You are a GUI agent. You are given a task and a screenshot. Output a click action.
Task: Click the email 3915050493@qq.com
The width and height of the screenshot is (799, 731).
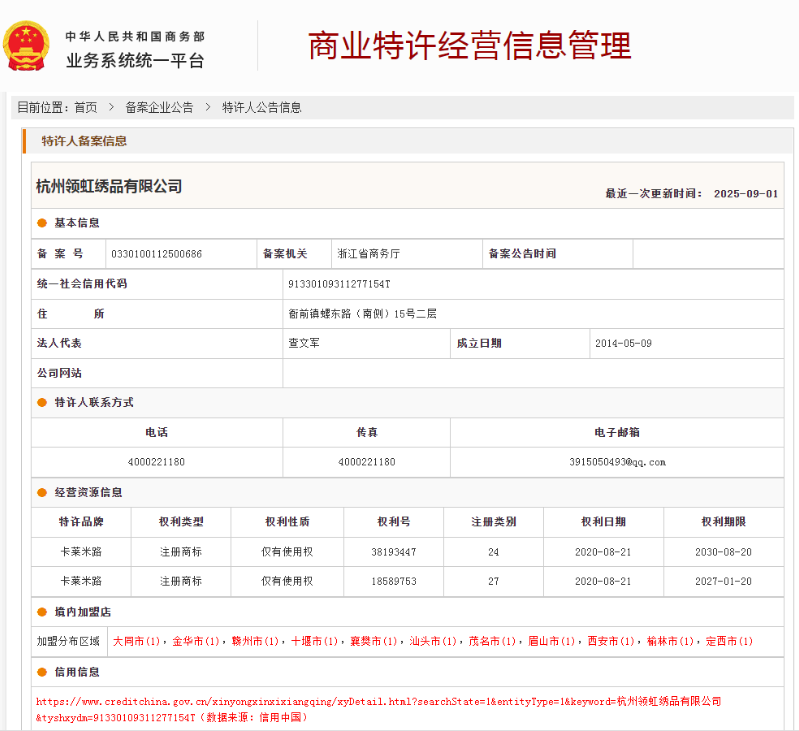tap(617, 462)
